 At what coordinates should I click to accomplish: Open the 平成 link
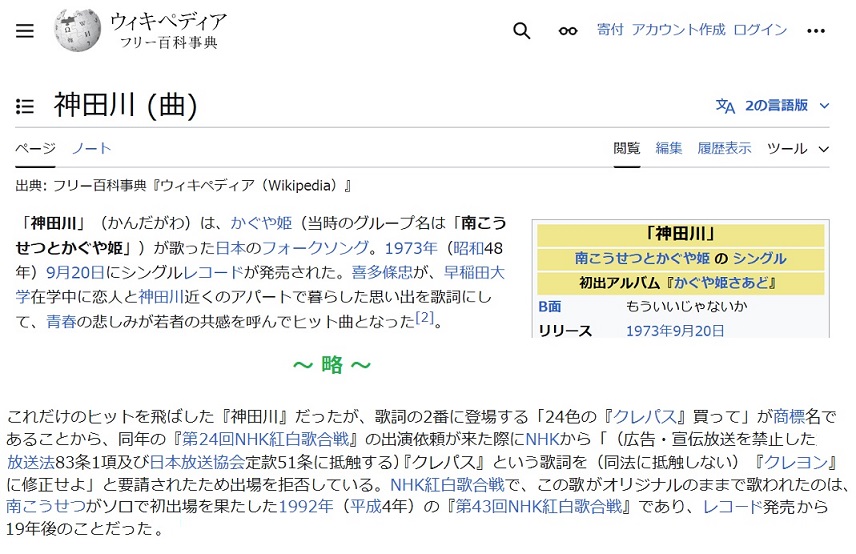[x=365, y=506]
